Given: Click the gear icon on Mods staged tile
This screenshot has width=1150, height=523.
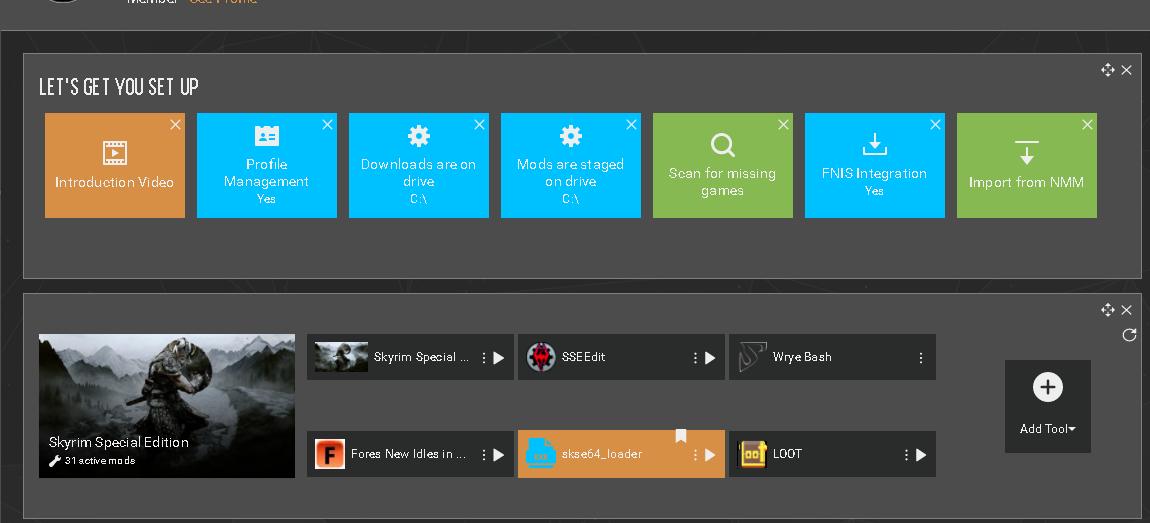Looking at the screenshot, I should [571, 136].
